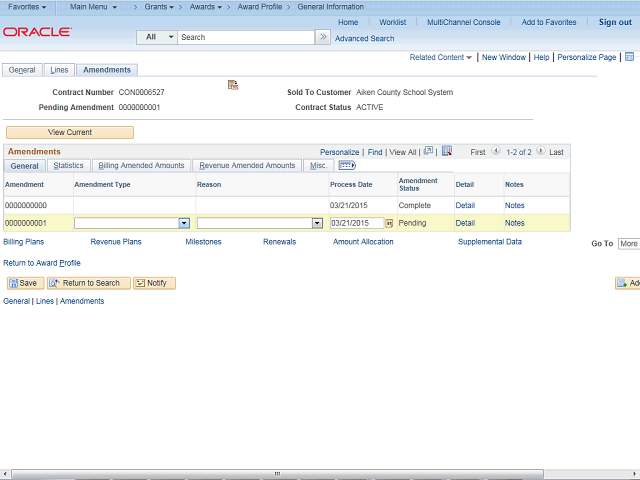Open the Supplemental Data link
This screenshot has height=480, width=640.
pyautogui.click(x=490, y=242)
